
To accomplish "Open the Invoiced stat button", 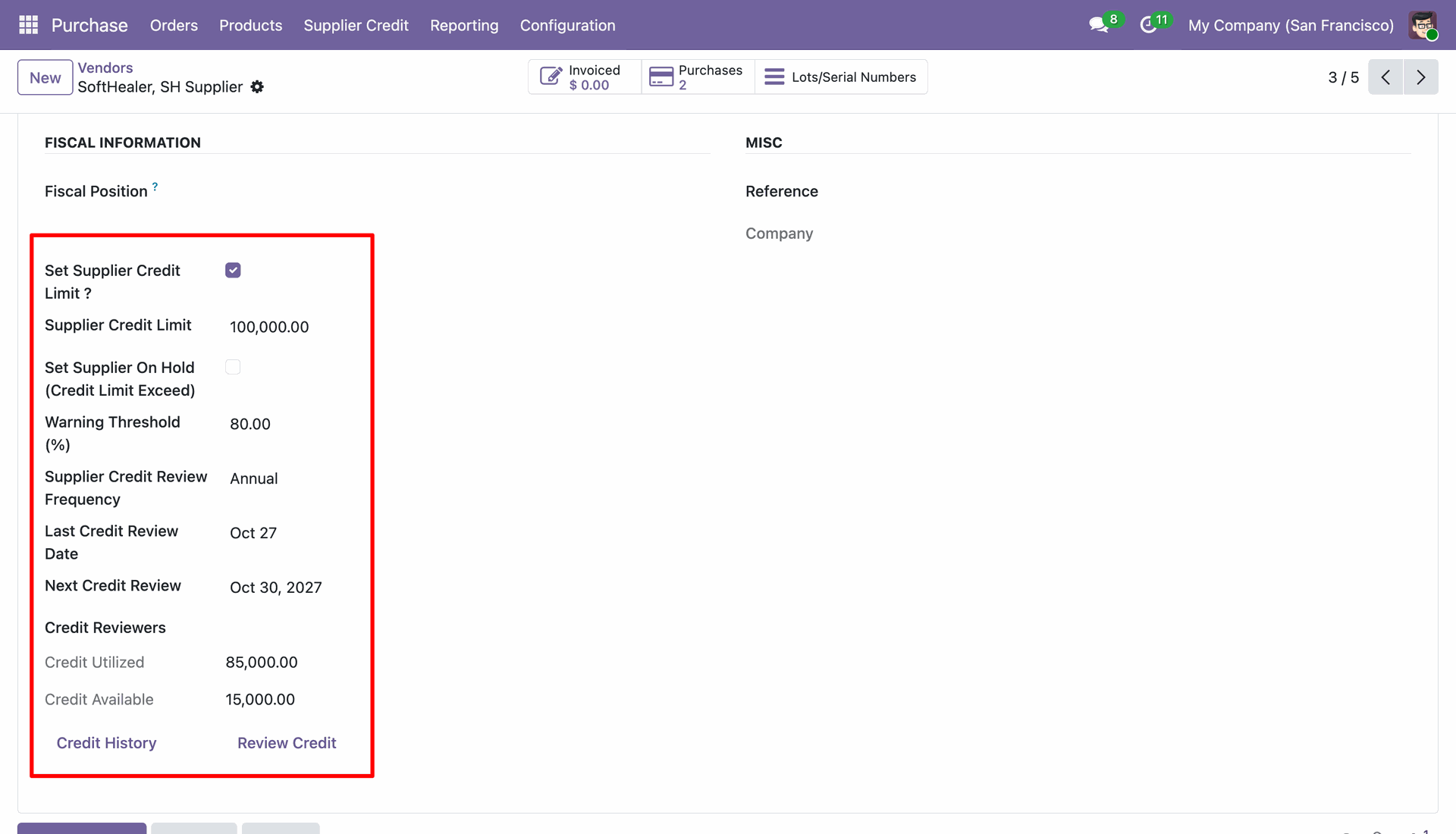I will point(585,77).
